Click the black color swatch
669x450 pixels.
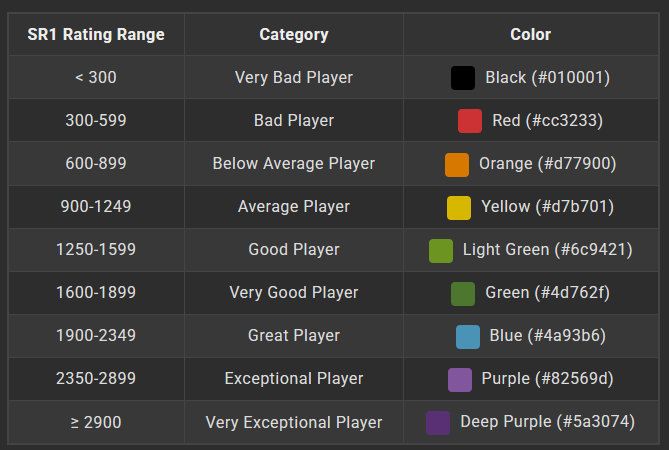click(463, 78)
